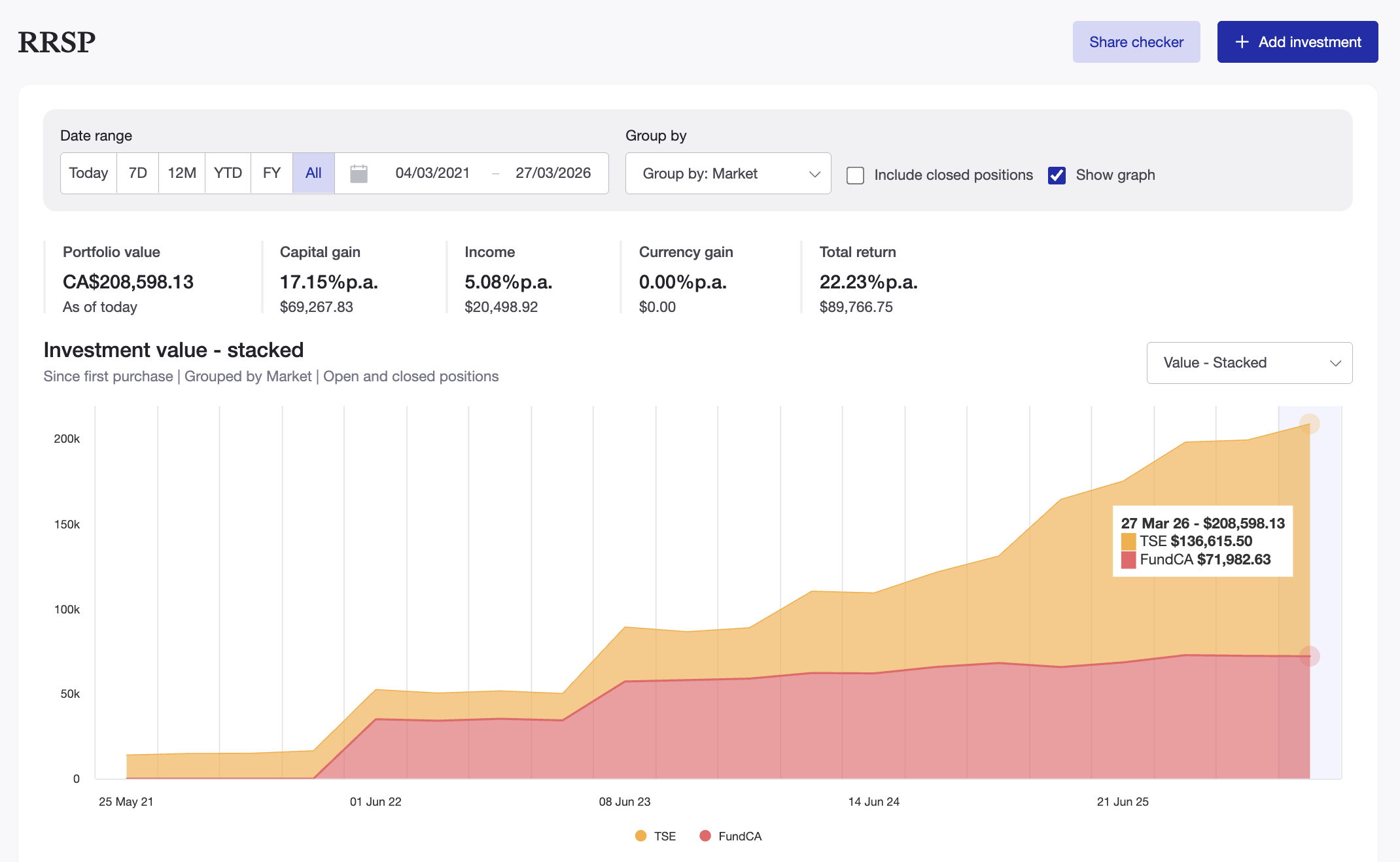1400x862 pixels.
Task: Open the Group by: Market dropdown
Action: [x=727, y=173]
